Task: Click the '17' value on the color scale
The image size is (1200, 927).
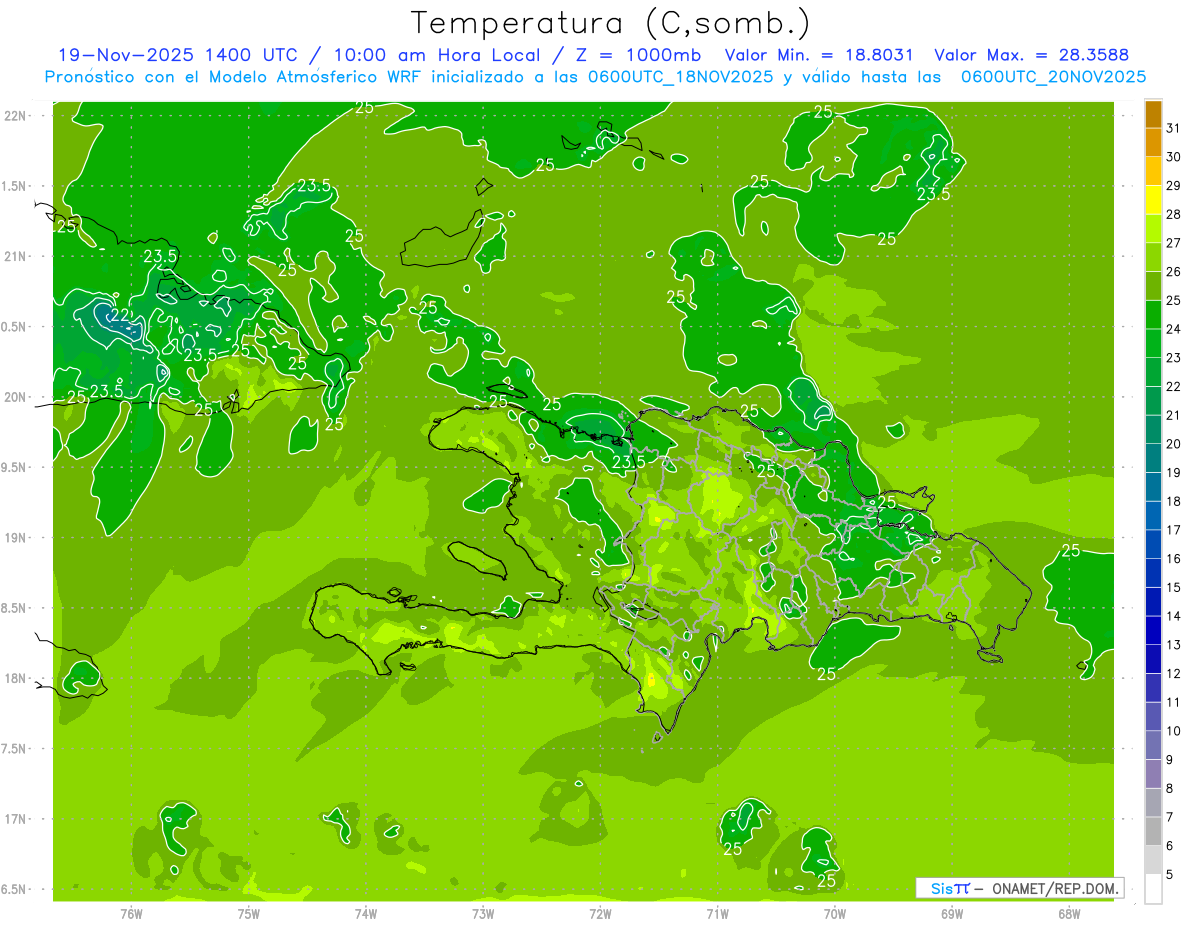Action: 1174,530
